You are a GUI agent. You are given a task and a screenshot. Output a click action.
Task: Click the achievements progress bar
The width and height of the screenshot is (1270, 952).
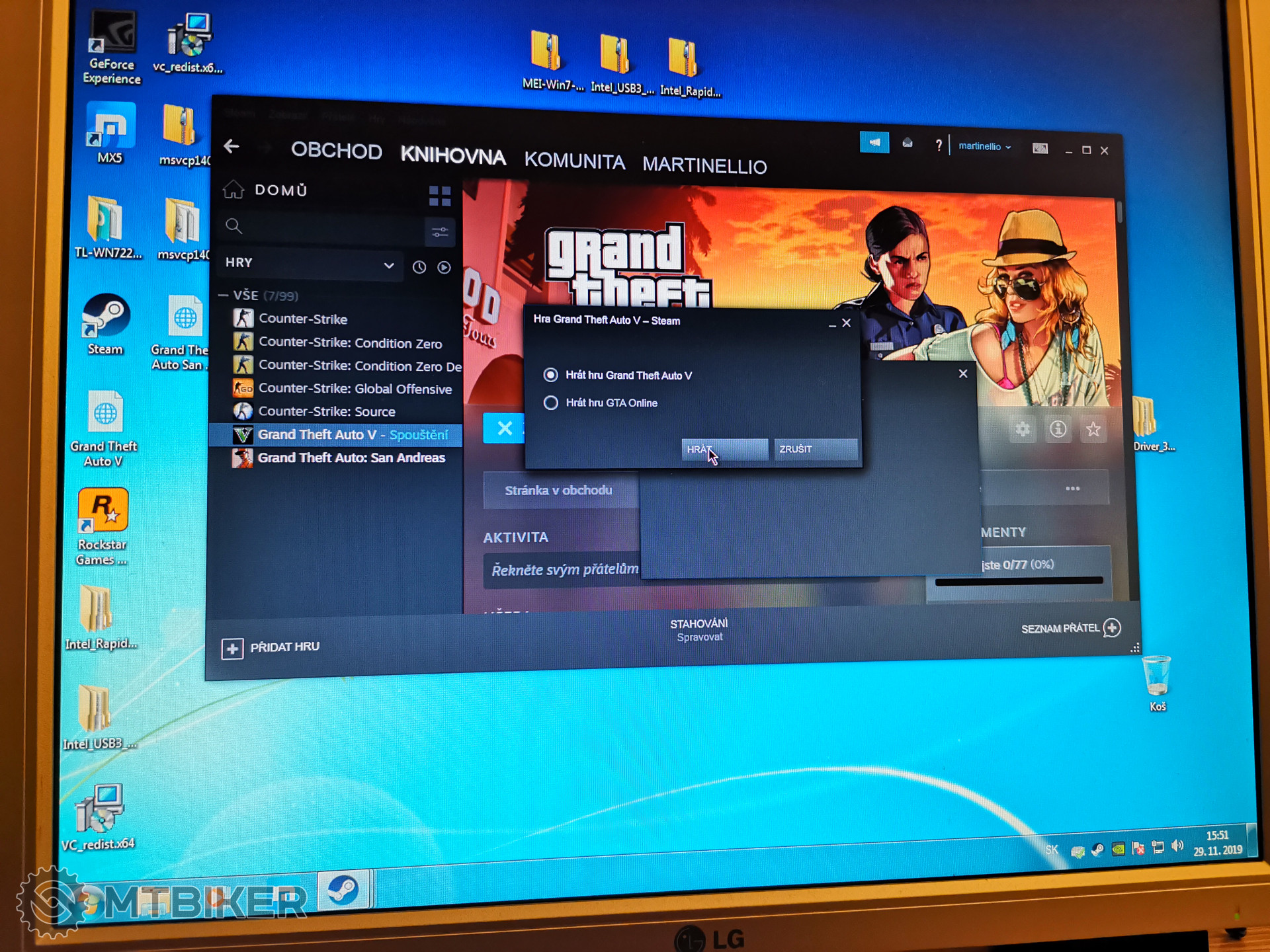[1019, 581]
